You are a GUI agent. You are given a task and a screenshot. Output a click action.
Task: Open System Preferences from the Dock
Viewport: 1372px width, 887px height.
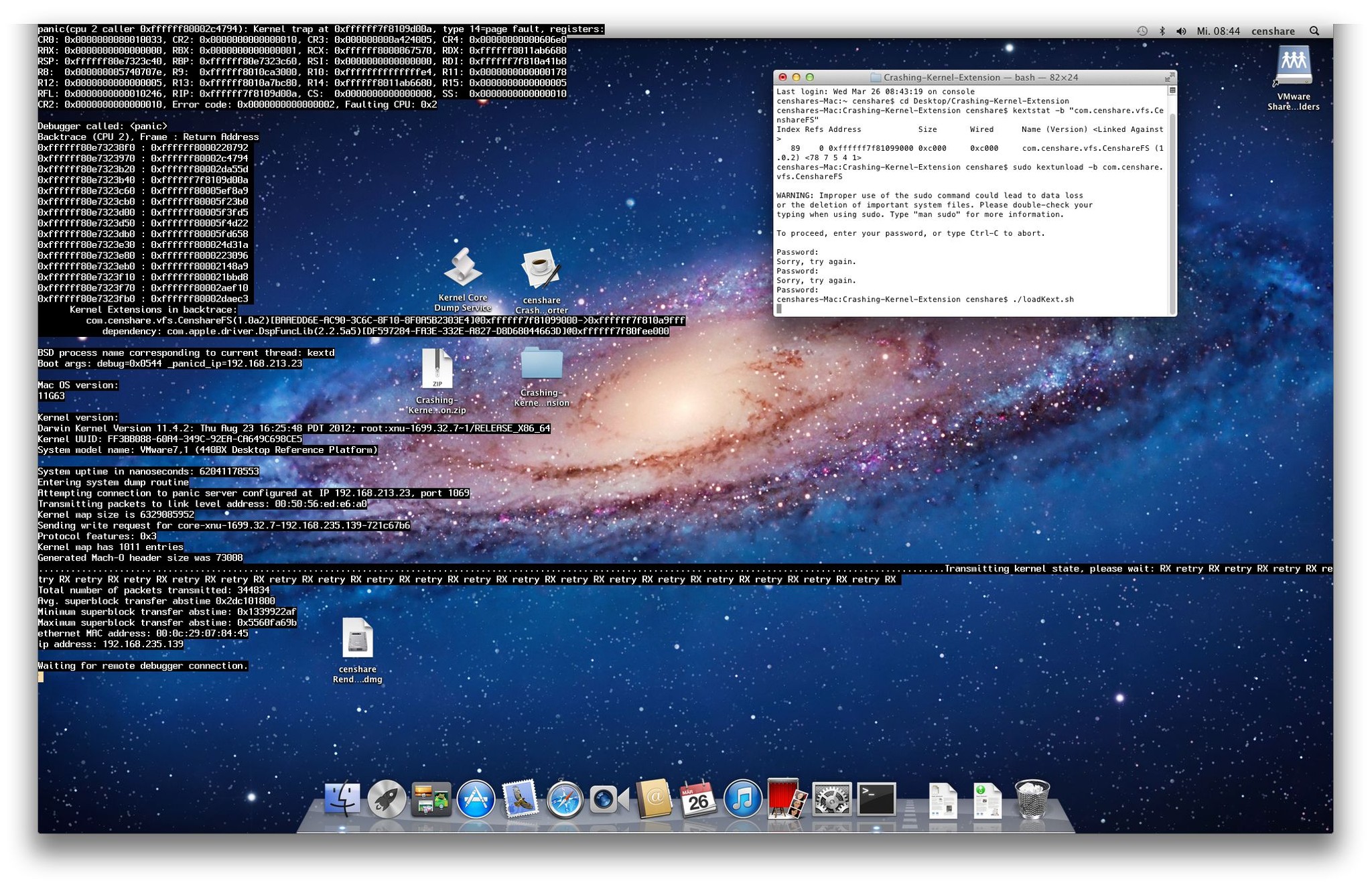[831, 799]
